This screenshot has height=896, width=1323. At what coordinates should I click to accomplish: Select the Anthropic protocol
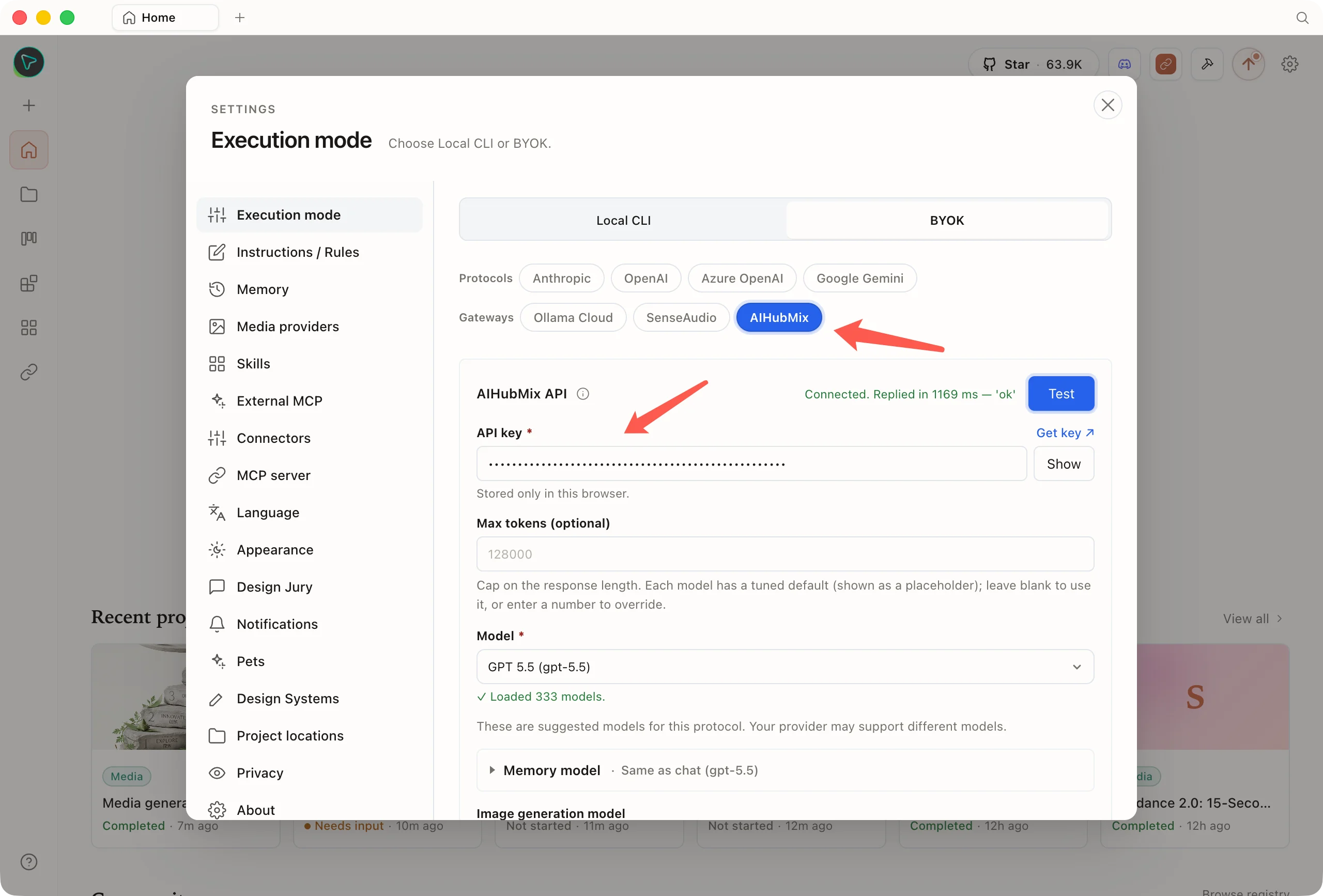(561, 279)
